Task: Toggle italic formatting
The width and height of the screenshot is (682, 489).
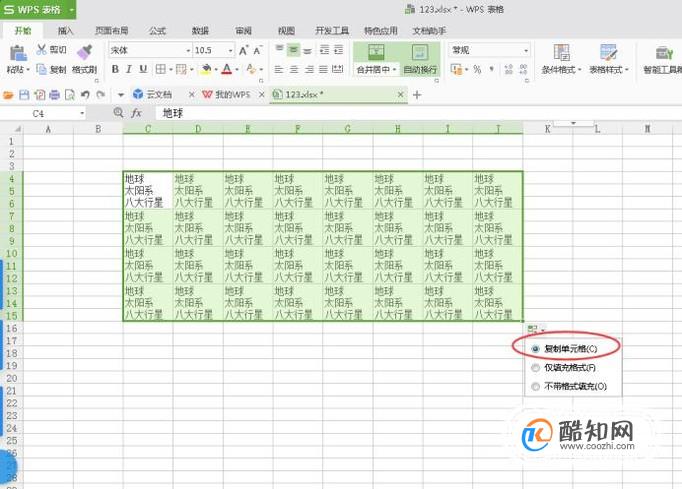Action: pos(129,69)
